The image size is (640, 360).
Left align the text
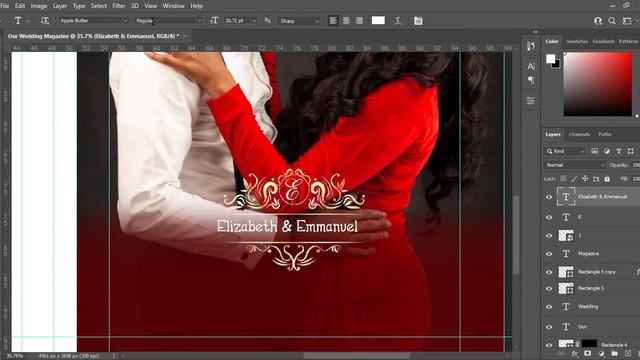click(x=333, y=20)
